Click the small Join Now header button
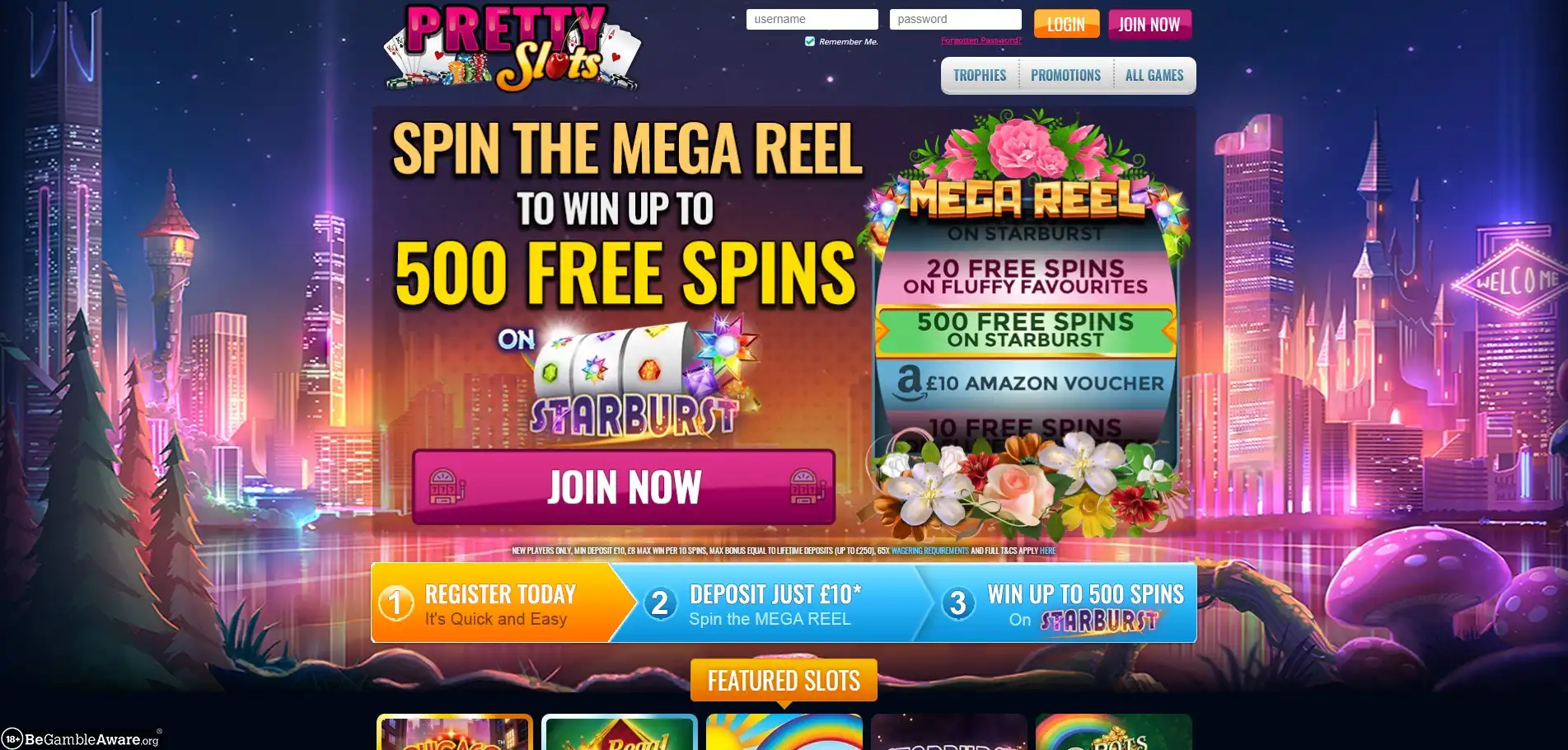Viewport: 1568px width, 750px height. pyautogui.click(x=1149, y=25)
